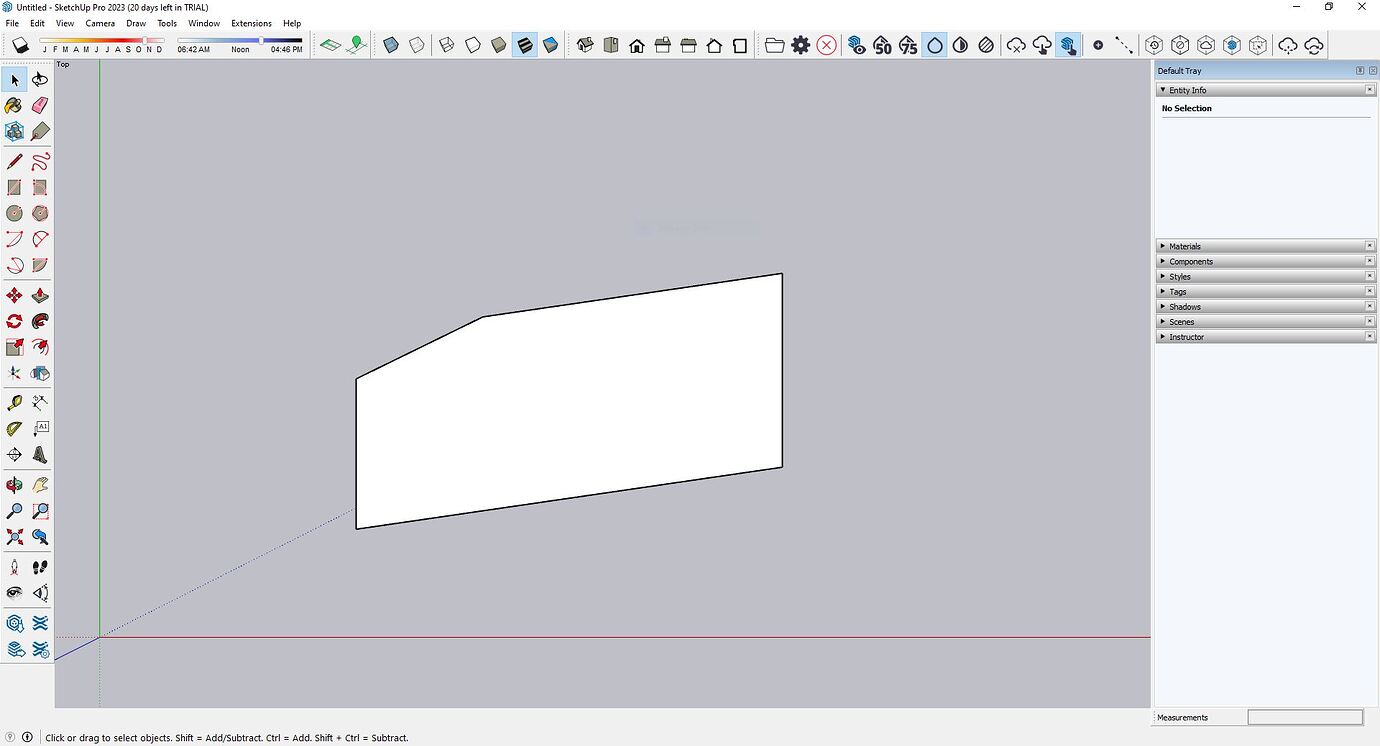Select the Eraser tool
Image resolution: width=1380 pixels, height=746 pixels.
pyautogui.click(x=40, y=105)
